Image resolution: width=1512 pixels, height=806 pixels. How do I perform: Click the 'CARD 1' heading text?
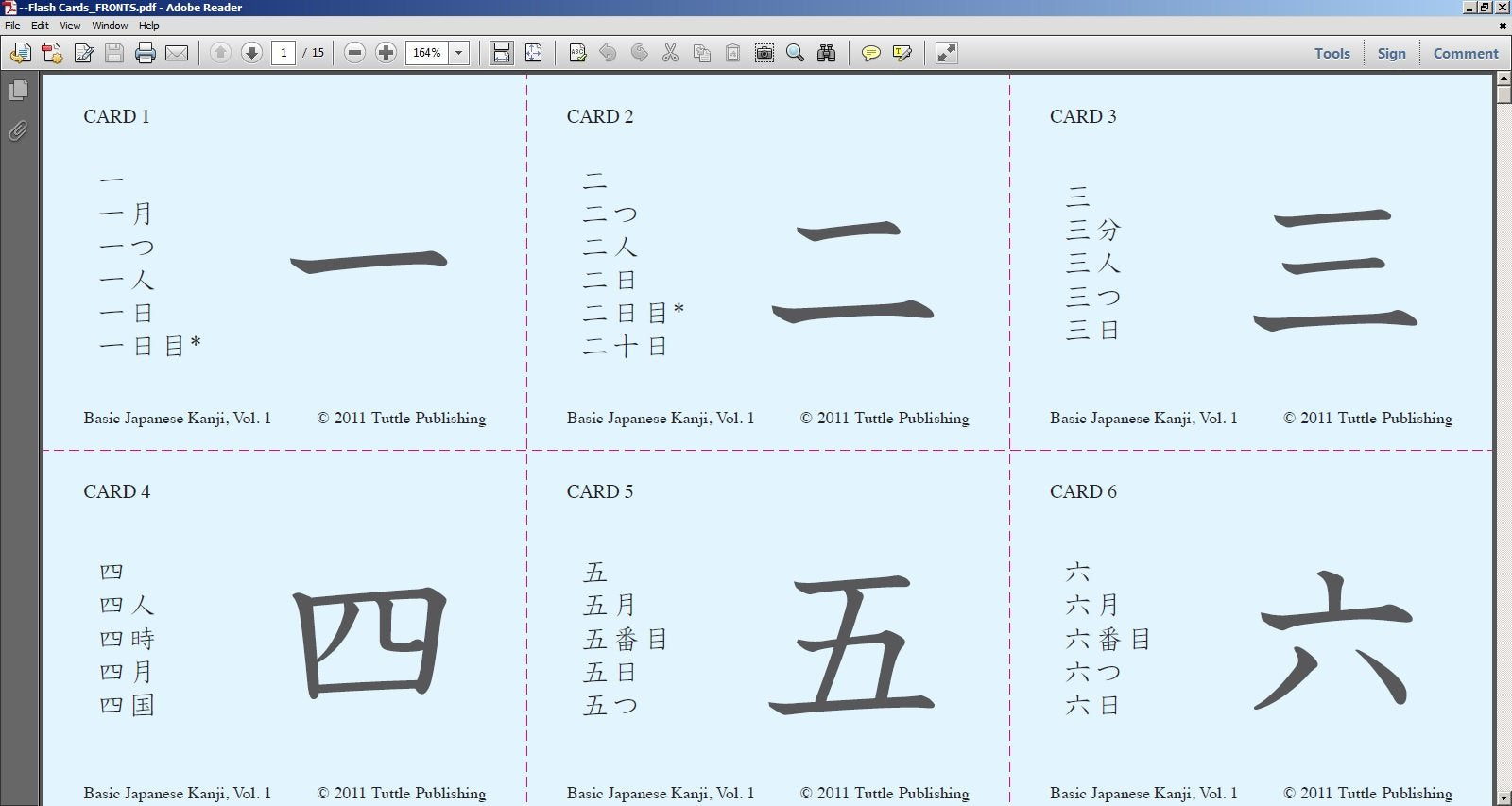tap(116, 116)
